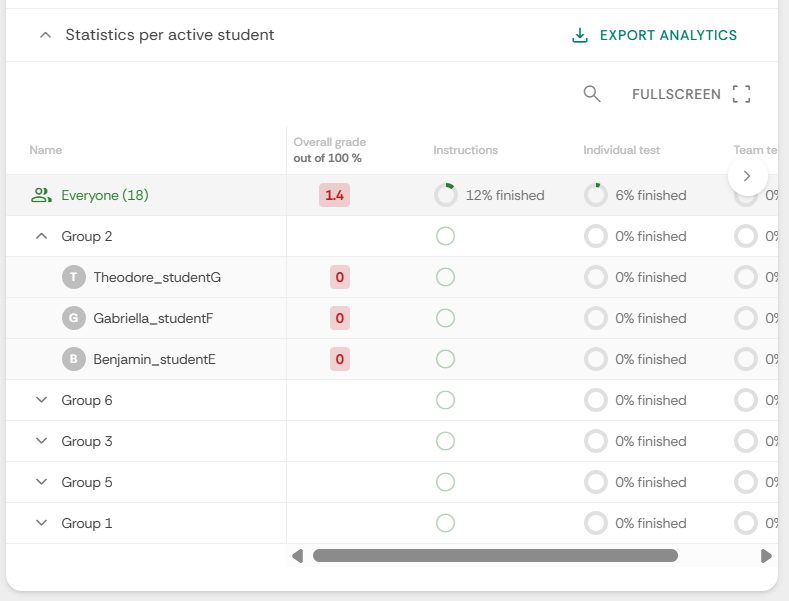
Task: Select the Everyone (18) row label
Action: 105,195
